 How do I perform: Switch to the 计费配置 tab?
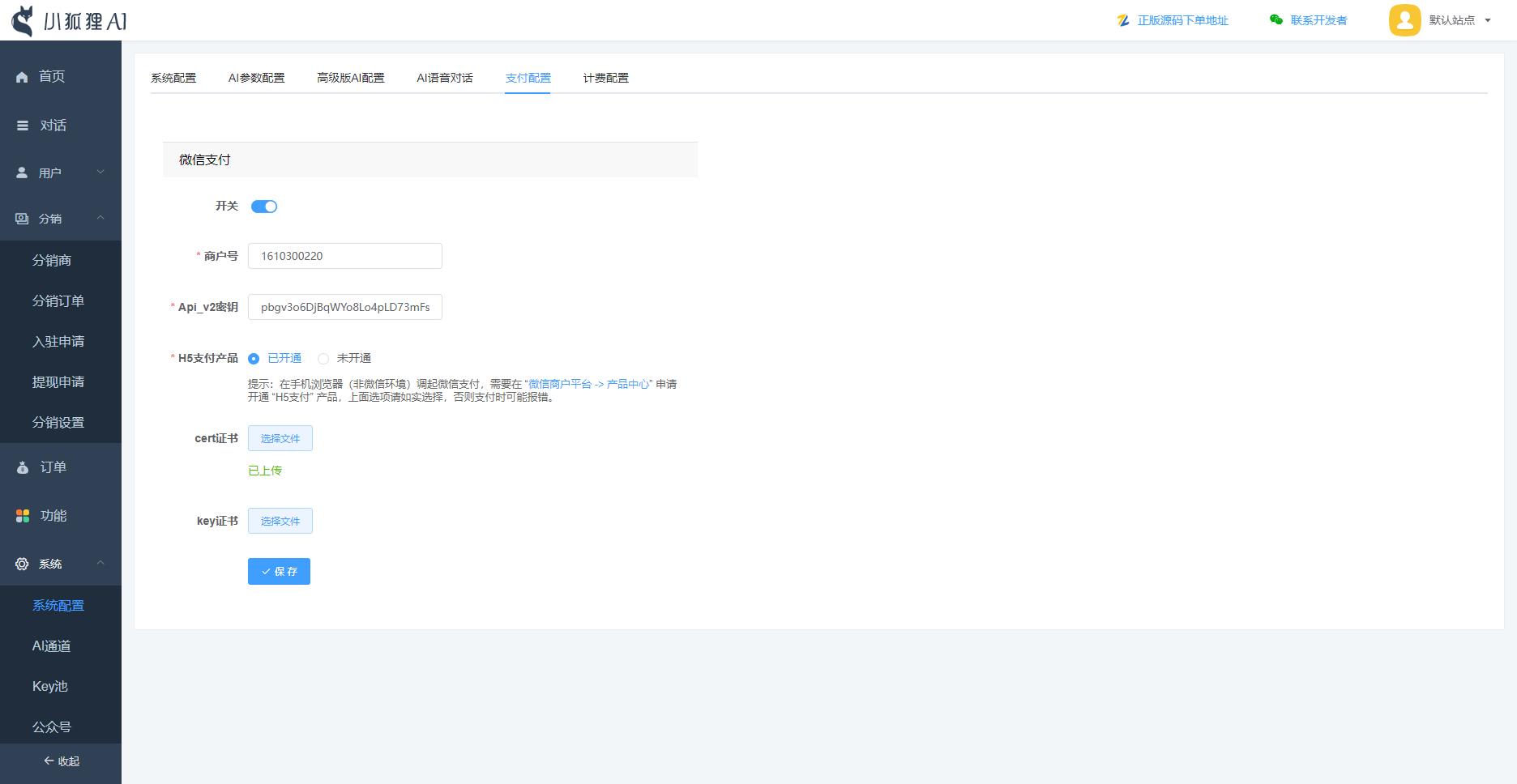(x=605, y=78)
